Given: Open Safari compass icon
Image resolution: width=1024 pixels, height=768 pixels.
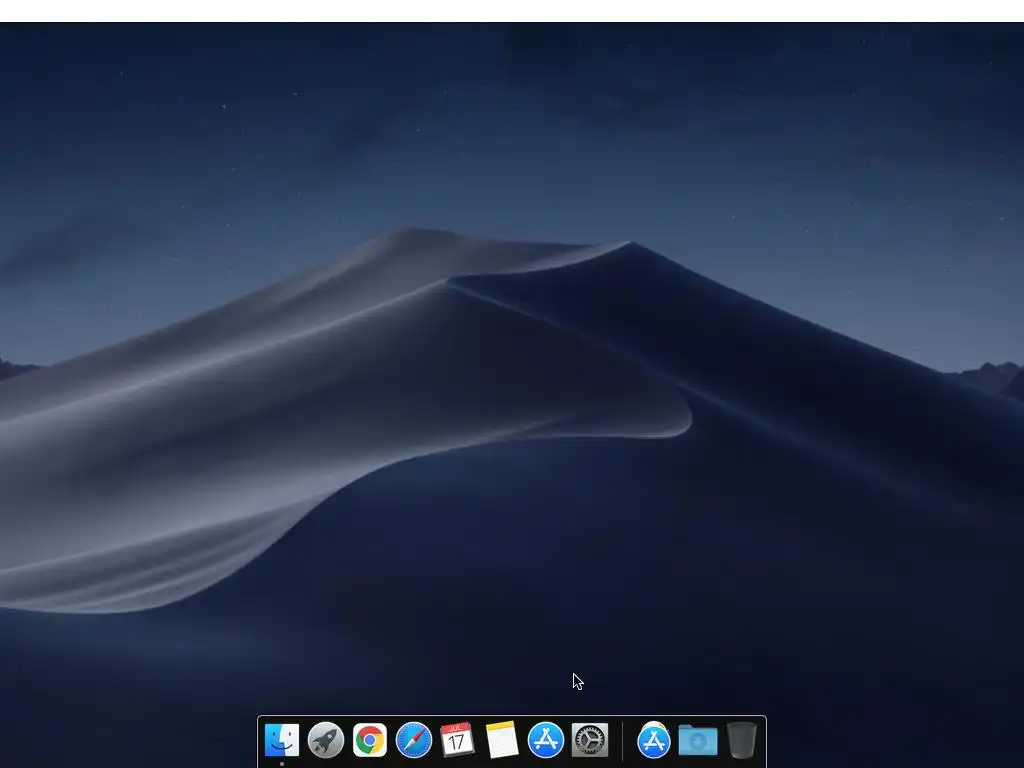Looking at the screenshot, I should pyautogui.click(x=414, y=740).
